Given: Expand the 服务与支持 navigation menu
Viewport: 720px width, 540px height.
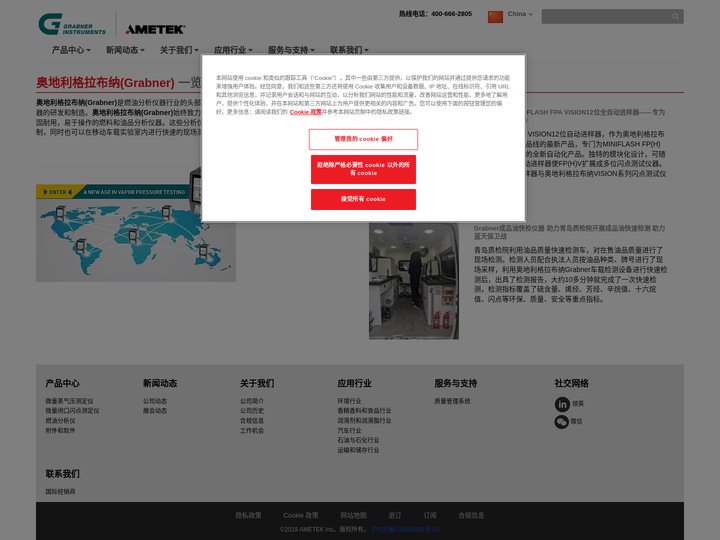Looking at the screenshot, I should (291, 50).
